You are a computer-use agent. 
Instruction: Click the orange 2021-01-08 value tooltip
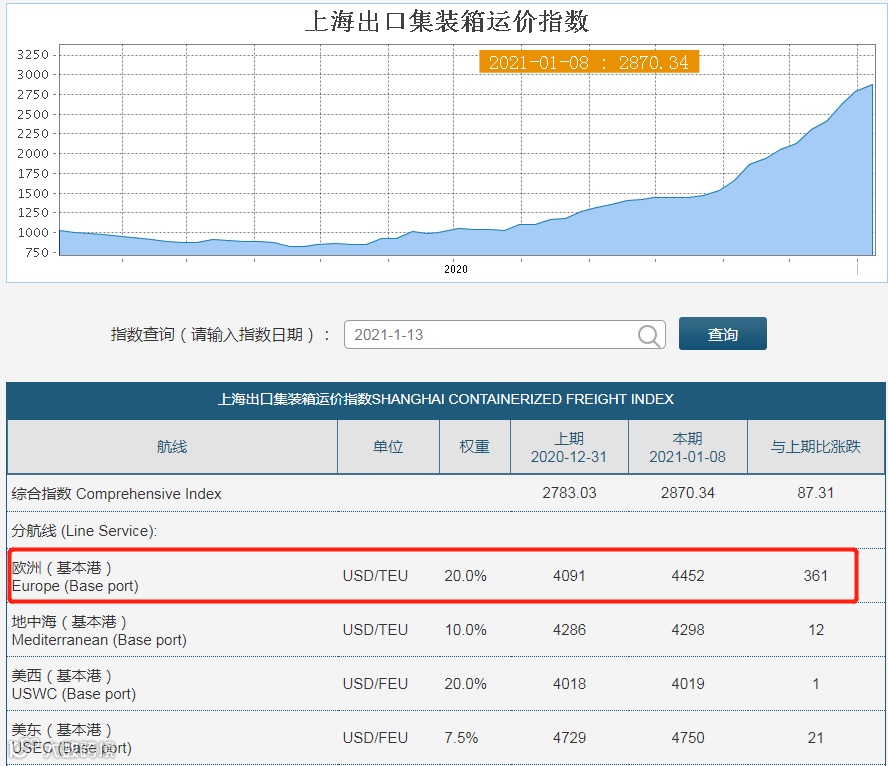(x=589, y=62)
